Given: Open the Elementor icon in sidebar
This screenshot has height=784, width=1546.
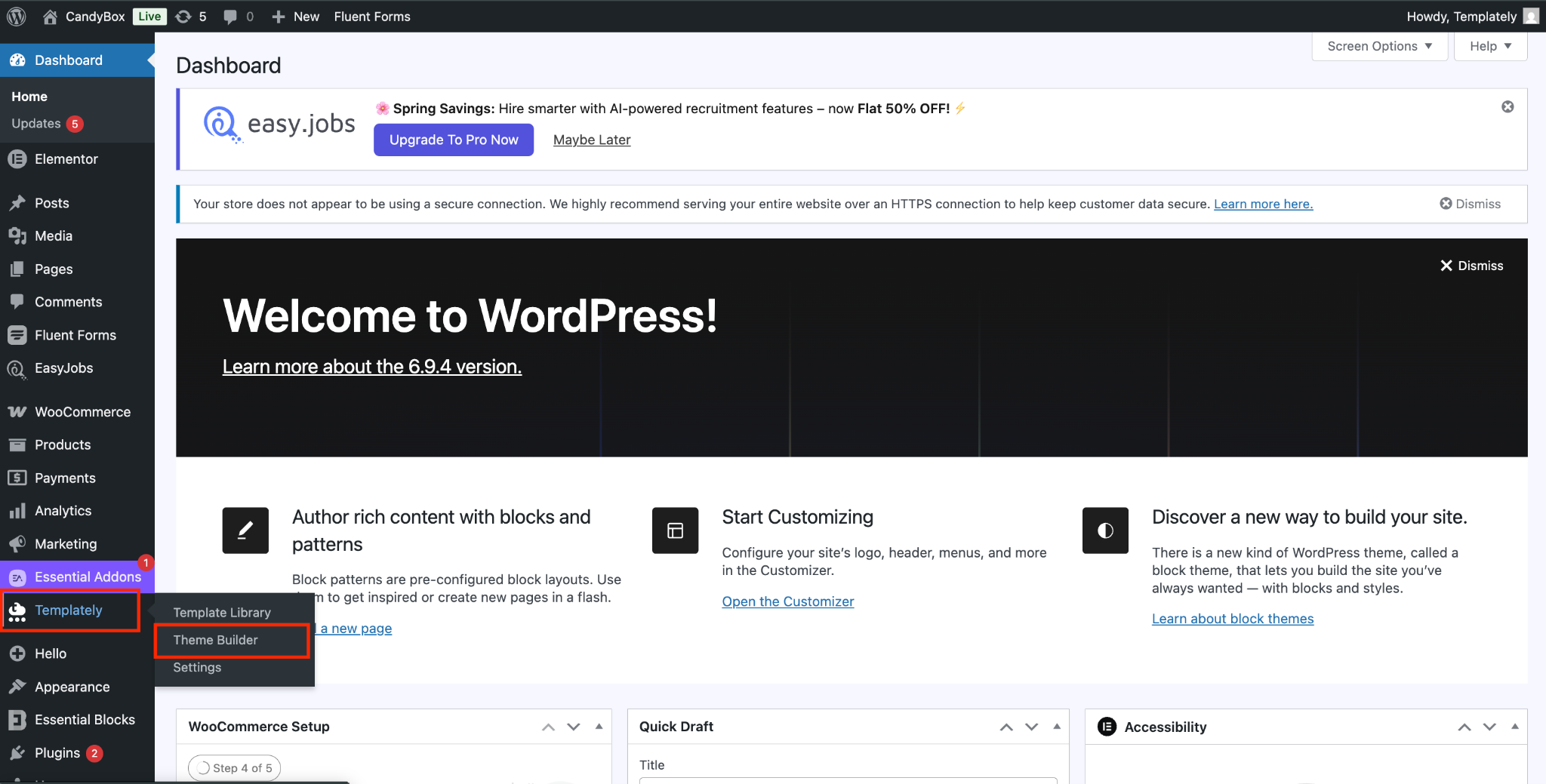Looking at the screenshot, I should 17,159.
